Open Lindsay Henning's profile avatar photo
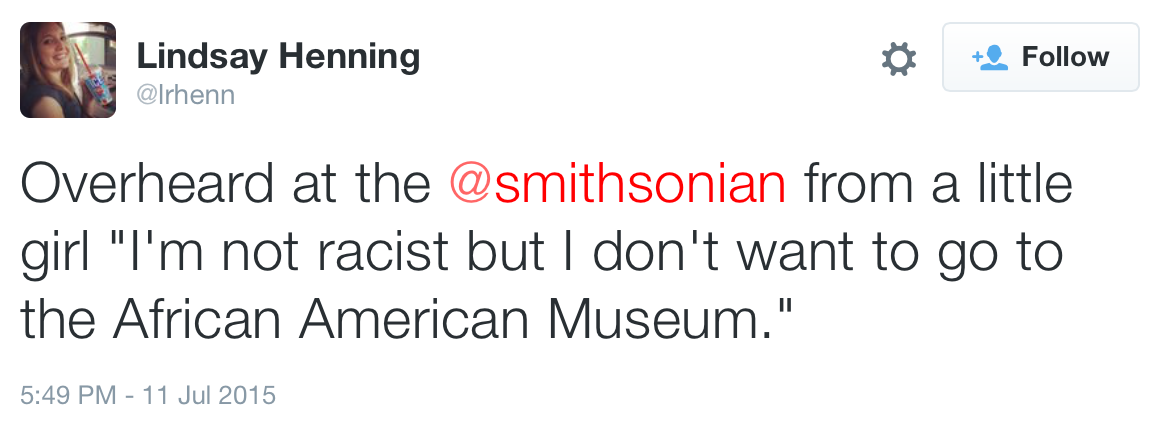1166x430 pixels. 68,70
